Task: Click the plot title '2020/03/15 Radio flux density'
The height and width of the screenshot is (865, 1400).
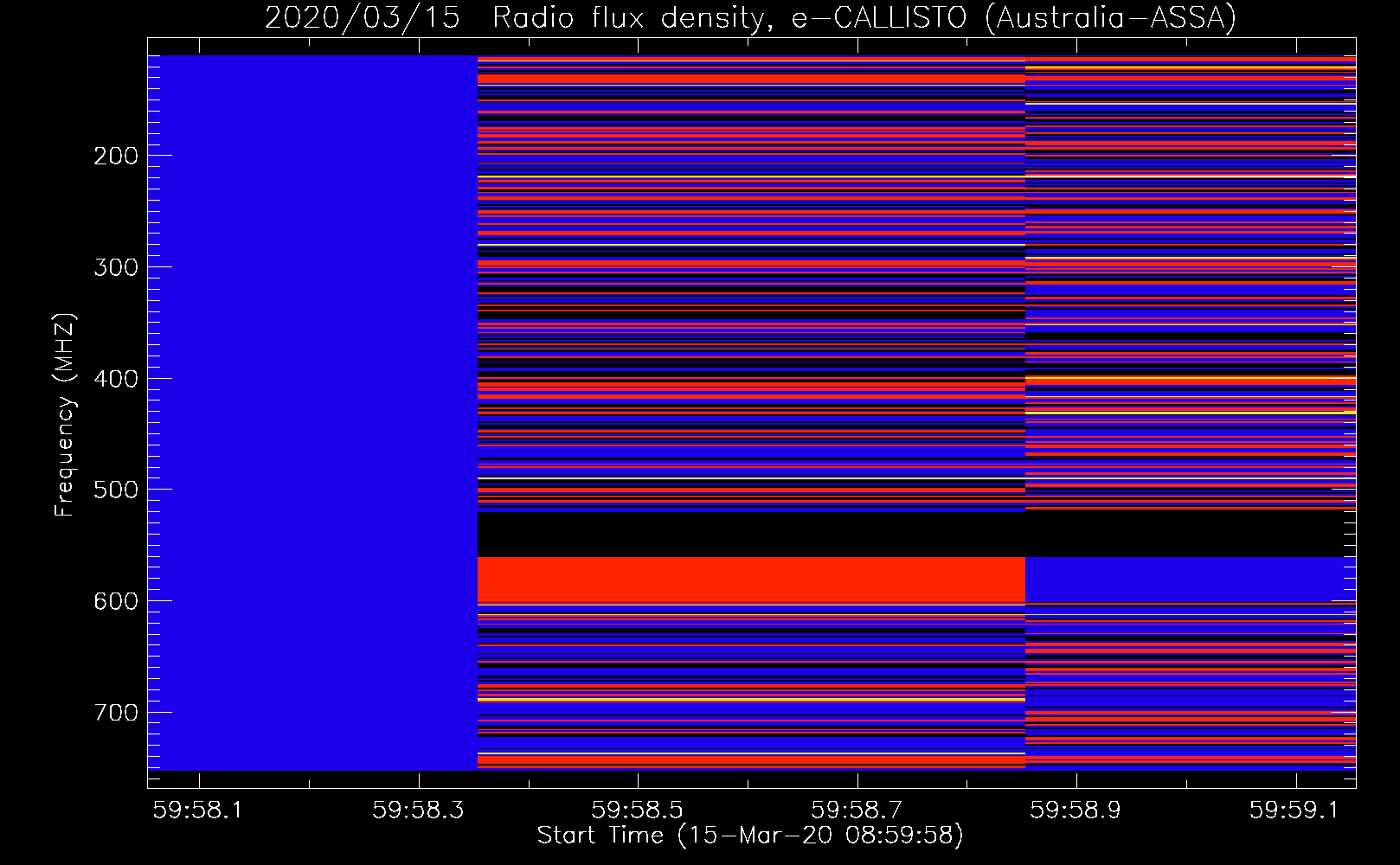Action: 751,17
